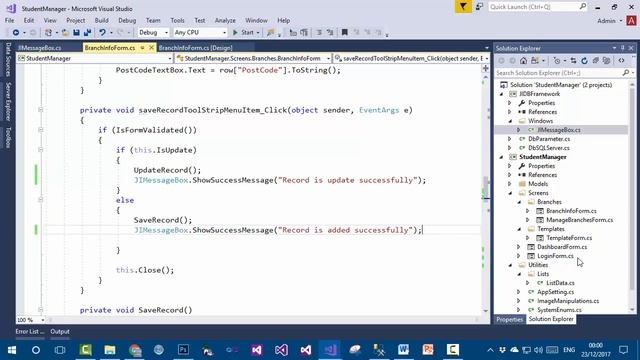The image size is (640, 360).
Task: Switch to the Properties panel tab
Action: pos(509,319)
